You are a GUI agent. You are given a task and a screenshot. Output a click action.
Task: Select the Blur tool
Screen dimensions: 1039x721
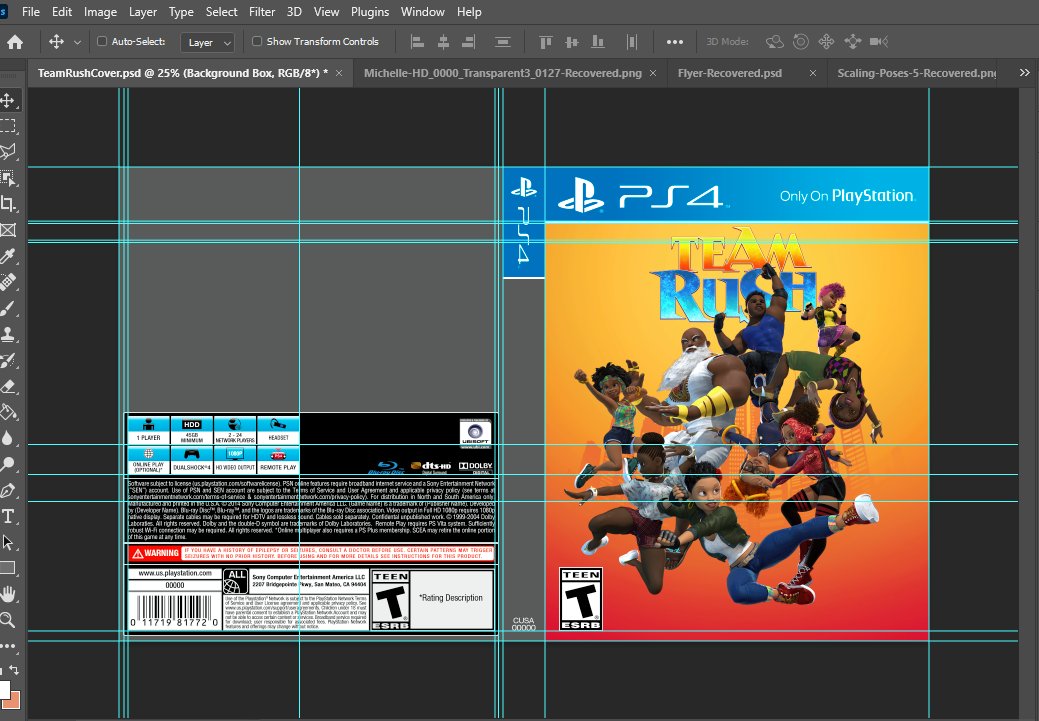8,438
